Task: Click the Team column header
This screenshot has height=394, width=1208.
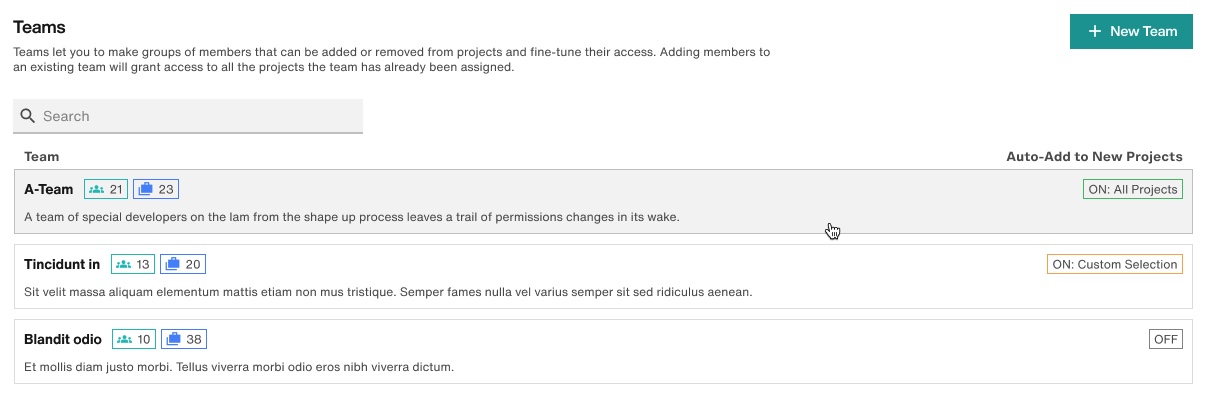Action: [42, 156]
